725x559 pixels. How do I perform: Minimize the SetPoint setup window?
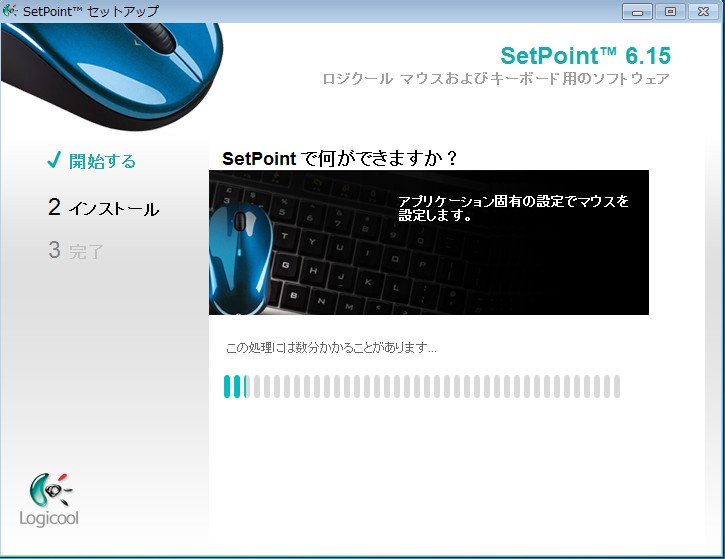coord(637,12)
